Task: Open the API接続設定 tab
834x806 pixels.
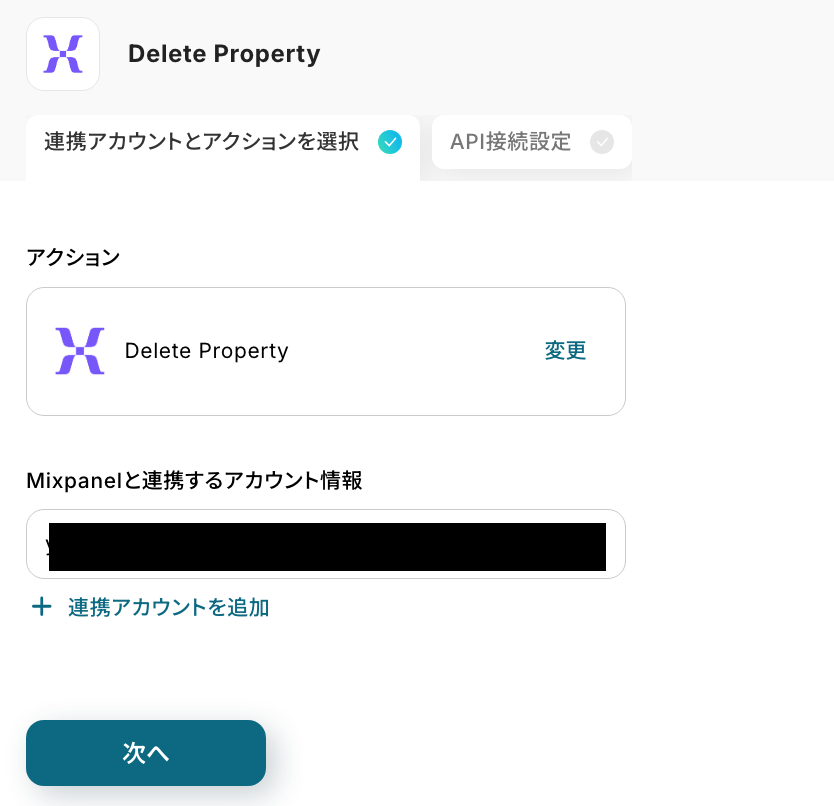Action: (510, 142)
